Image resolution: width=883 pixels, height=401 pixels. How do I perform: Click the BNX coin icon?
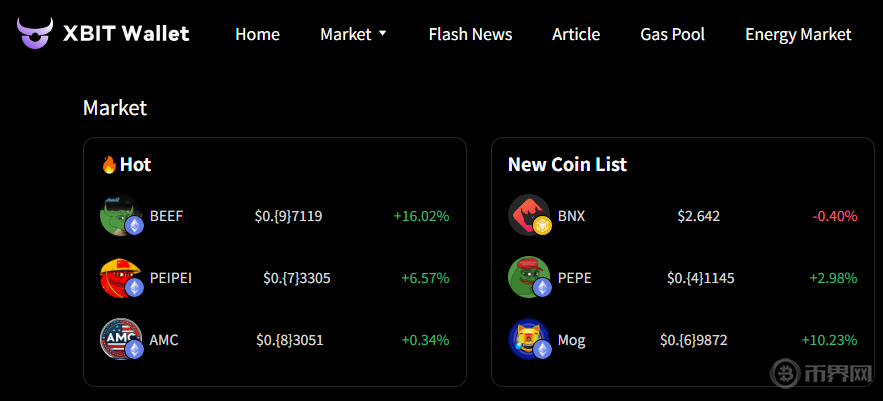pos(529,216)
